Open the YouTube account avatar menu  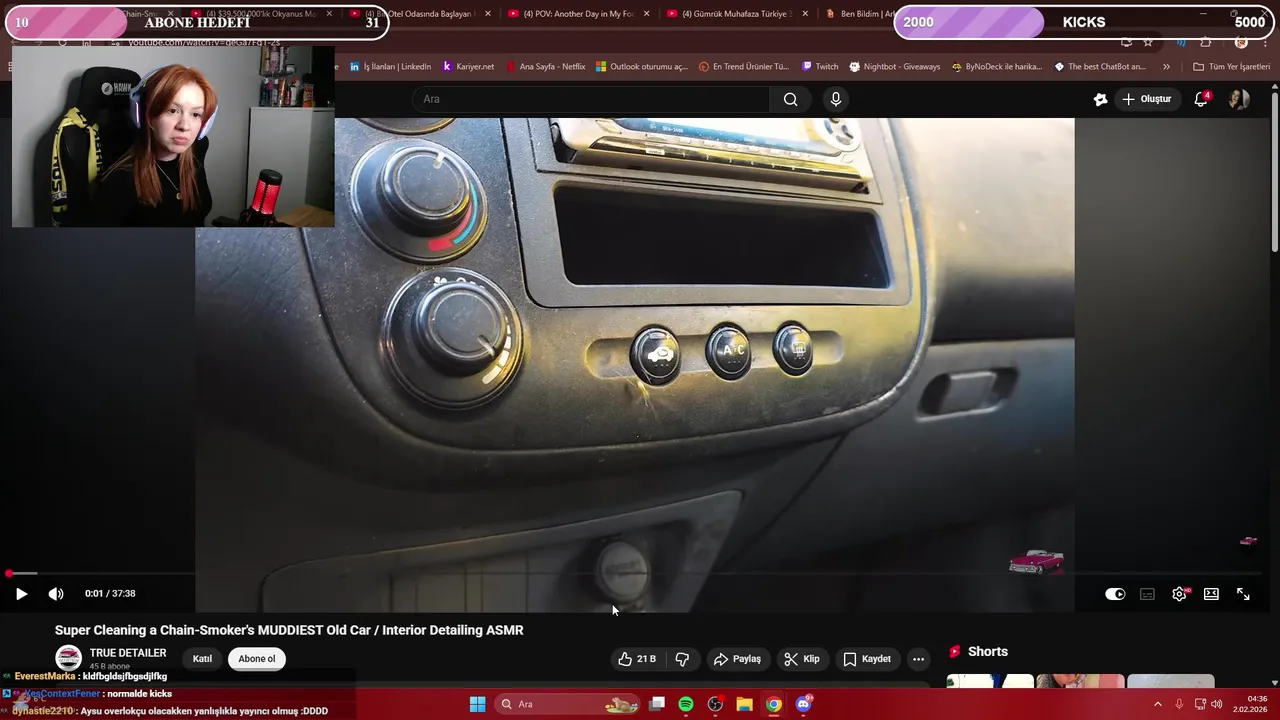(1239, 99)
